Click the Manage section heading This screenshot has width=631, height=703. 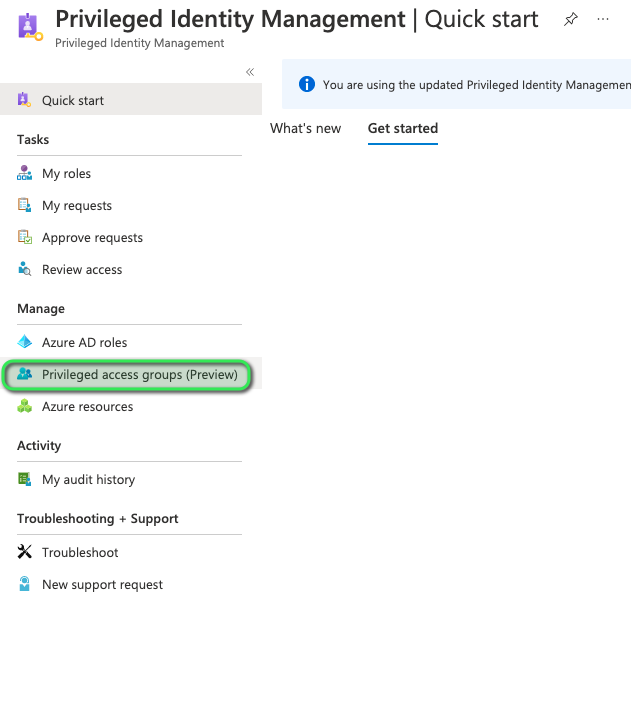41,308
